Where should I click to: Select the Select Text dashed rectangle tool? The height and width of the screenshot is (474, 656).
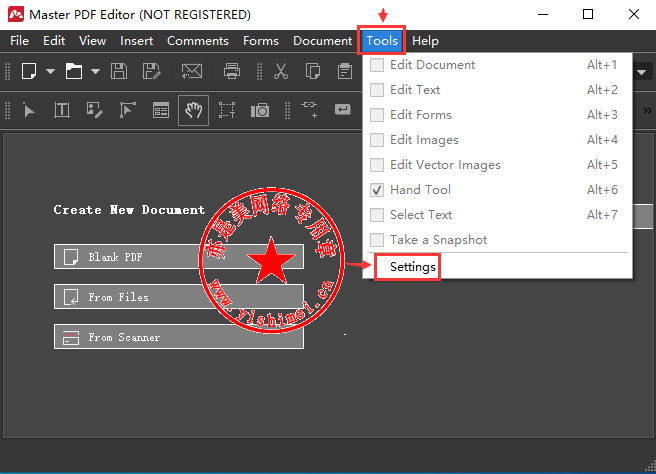(x=227, y=110)
